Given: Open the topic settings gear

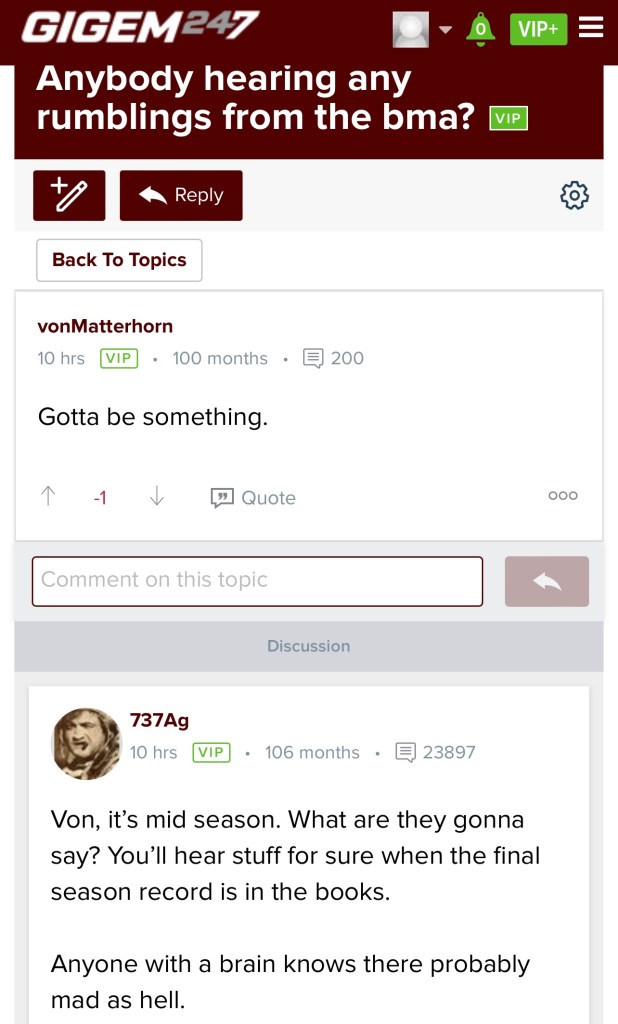Looking at the screenshot, I should coord(574,195).
